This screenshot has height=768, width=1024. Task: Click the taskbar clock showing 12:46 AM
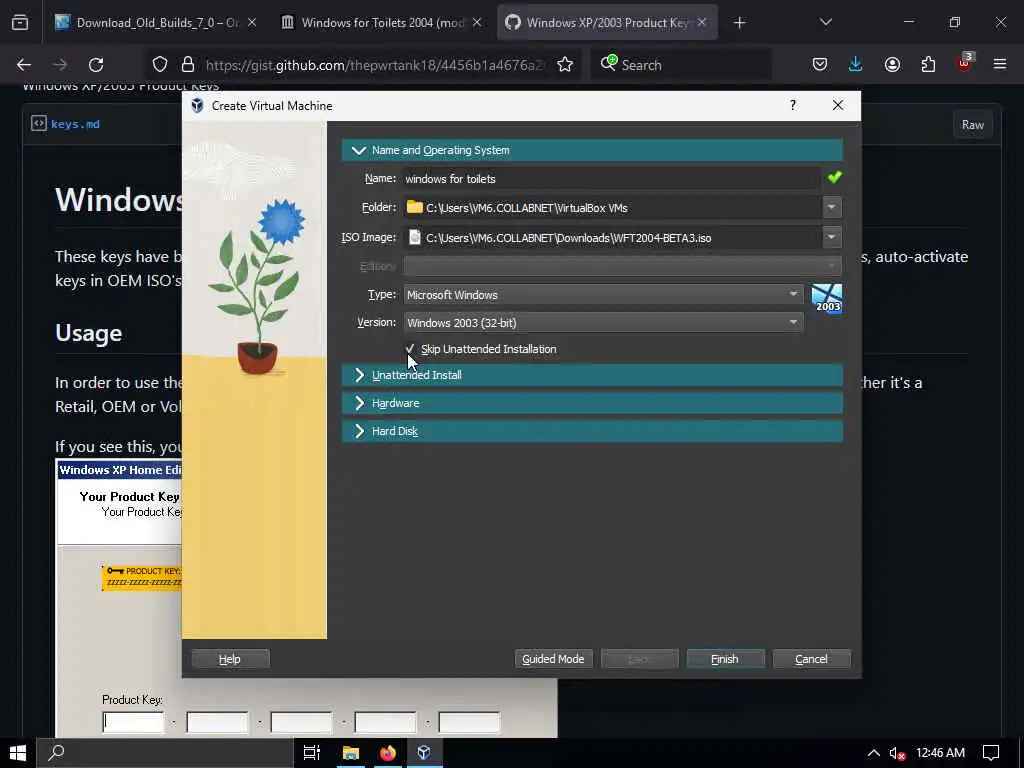(x=940, y=753)
